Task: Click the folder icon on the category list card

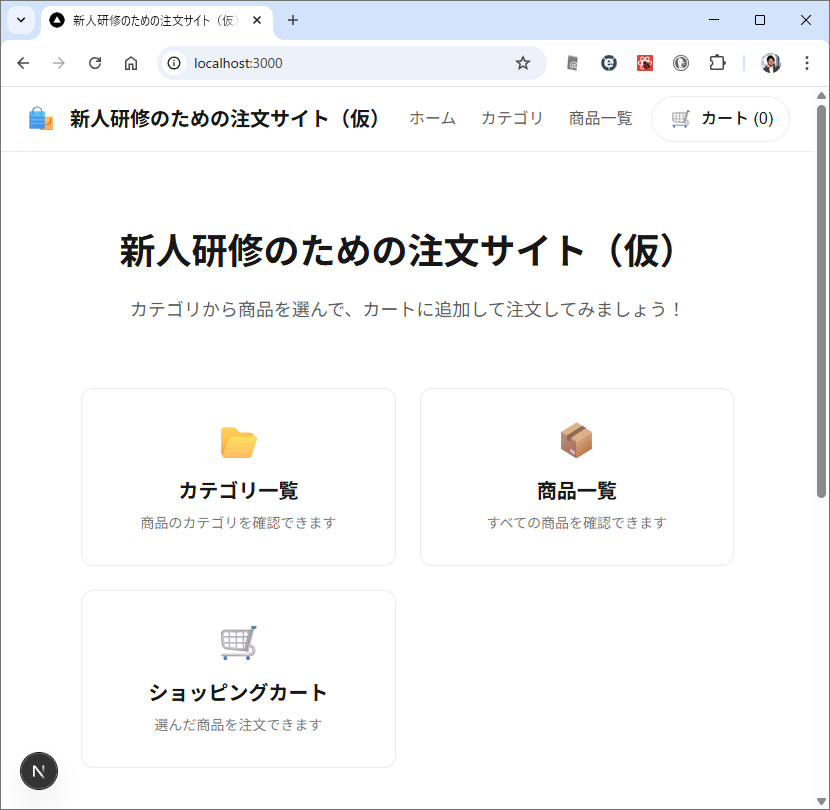Action: click(x=238, y=441)
